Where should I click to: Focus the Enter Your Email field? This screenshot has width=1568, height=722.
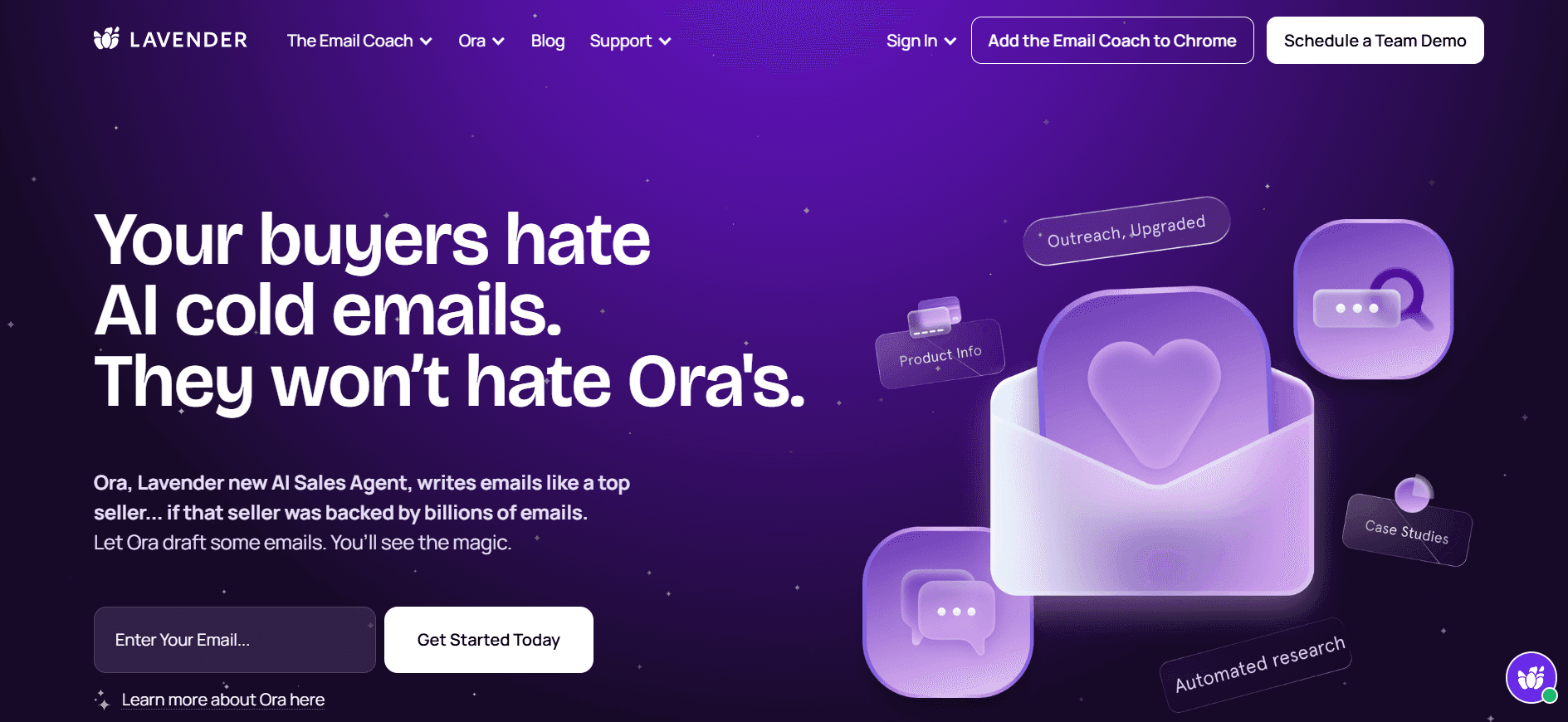(235, 640)
